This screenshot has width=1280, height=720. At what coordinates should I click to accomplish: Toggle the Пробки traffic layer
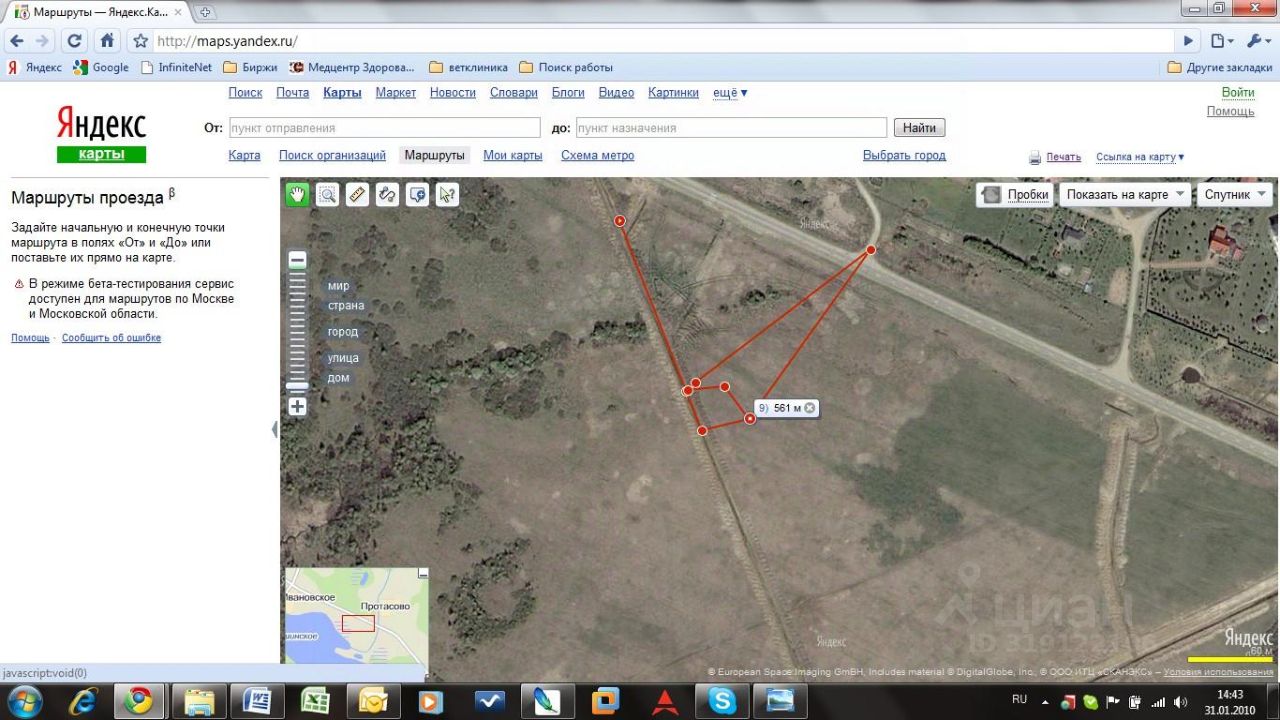coord(1015,195)
